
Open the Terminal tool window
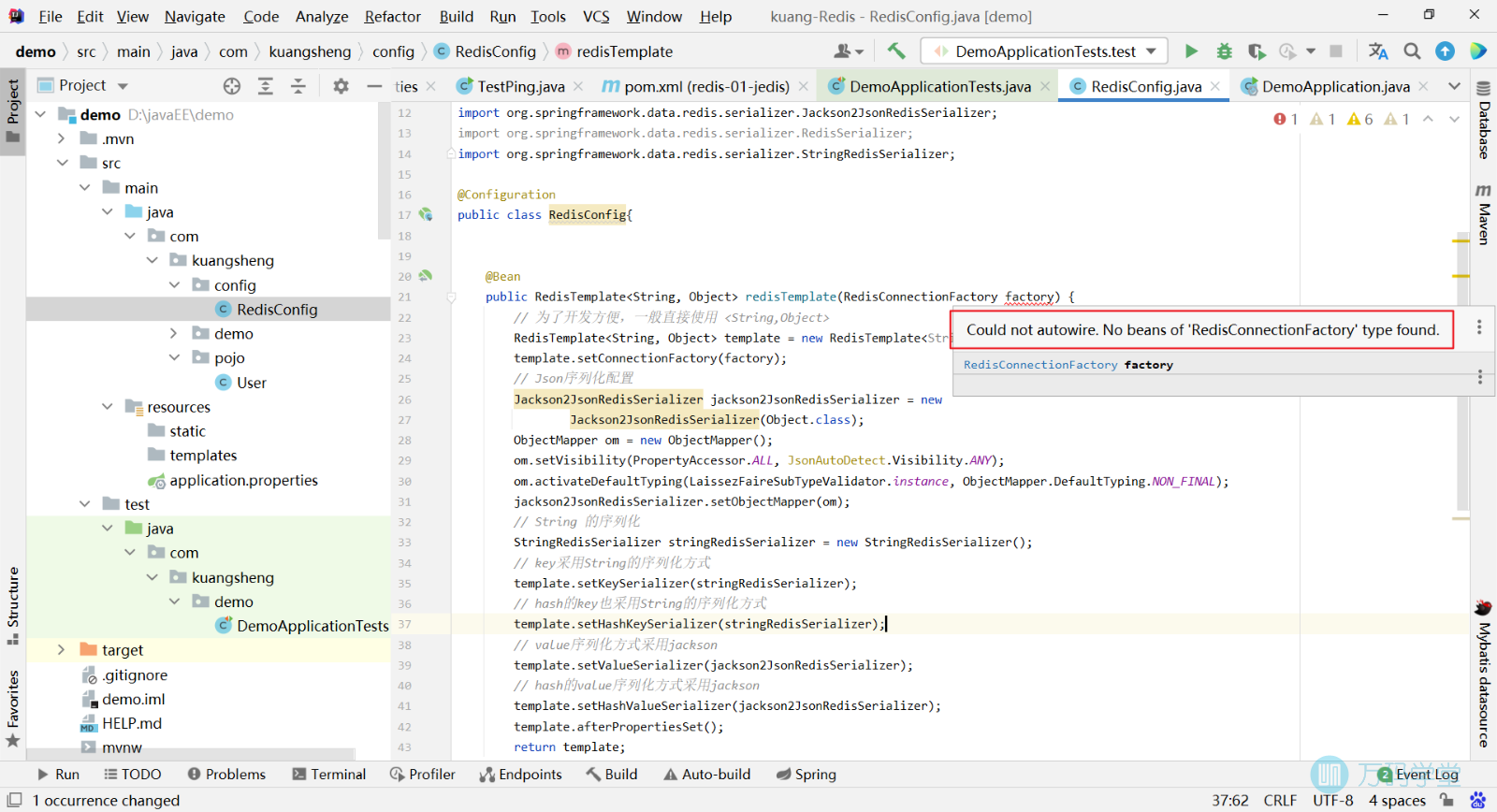pos(329,774)
